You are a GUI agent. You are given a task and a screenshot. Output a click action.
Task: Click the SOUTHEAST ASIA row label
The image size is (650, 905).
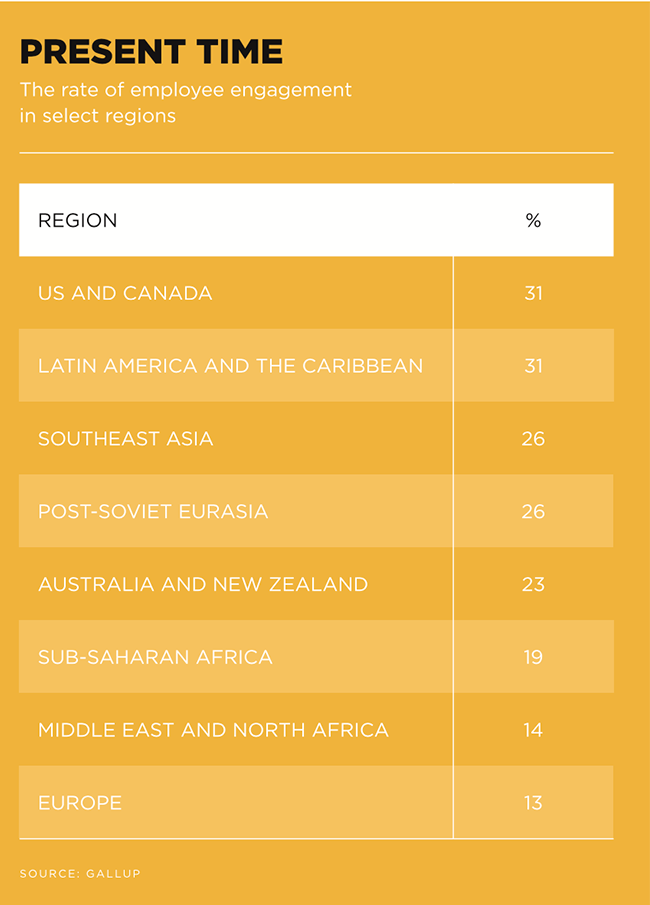[x=125, y=439]
